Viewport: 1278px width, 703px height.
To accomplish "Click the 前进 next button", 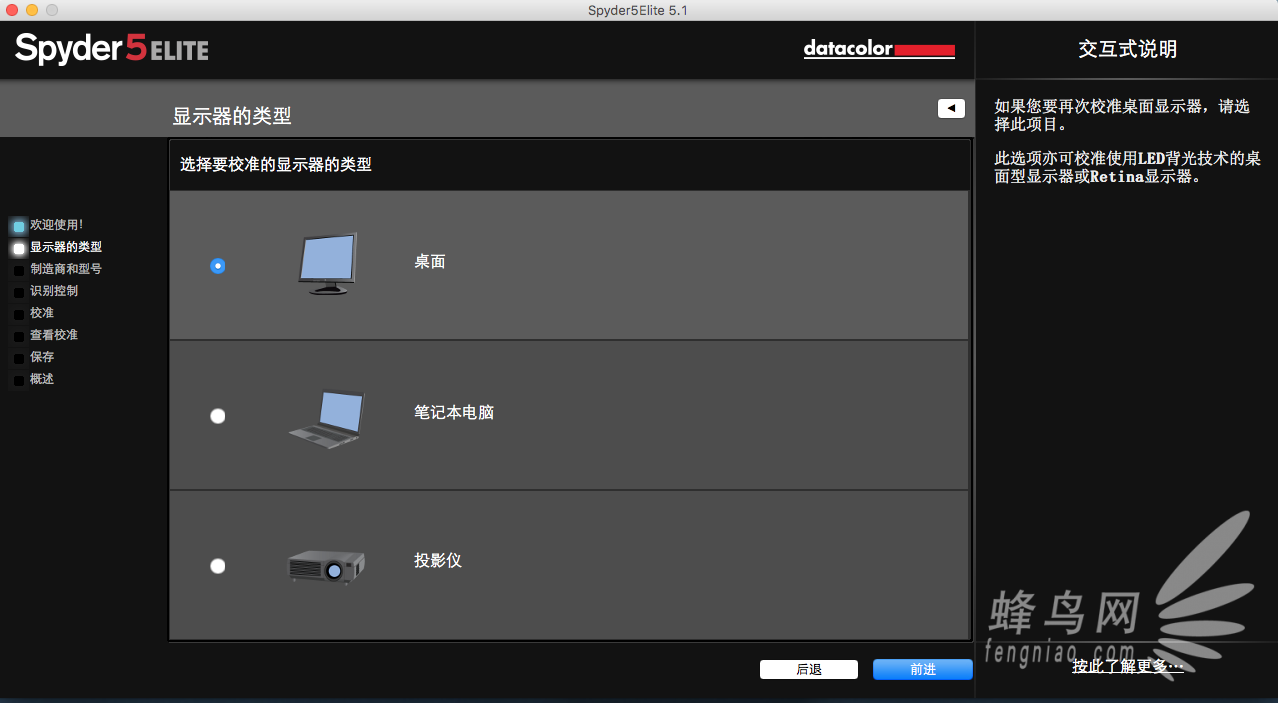I will [923, 670].
